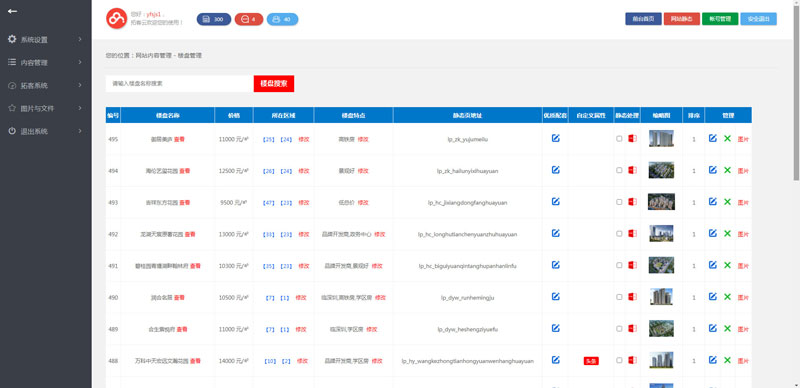Delete row 488 with green X
Screen dimensions: 800x388
tap(727, 360)
